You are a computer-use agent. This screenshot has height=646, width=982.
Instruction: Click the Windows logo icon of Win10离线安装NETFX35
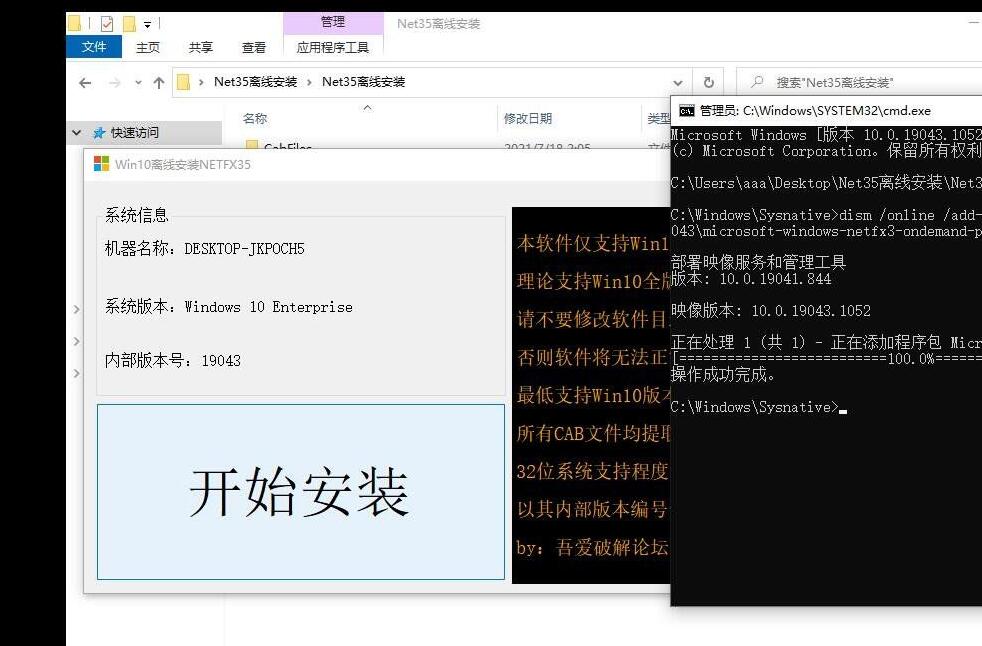(x=101, y=164)
